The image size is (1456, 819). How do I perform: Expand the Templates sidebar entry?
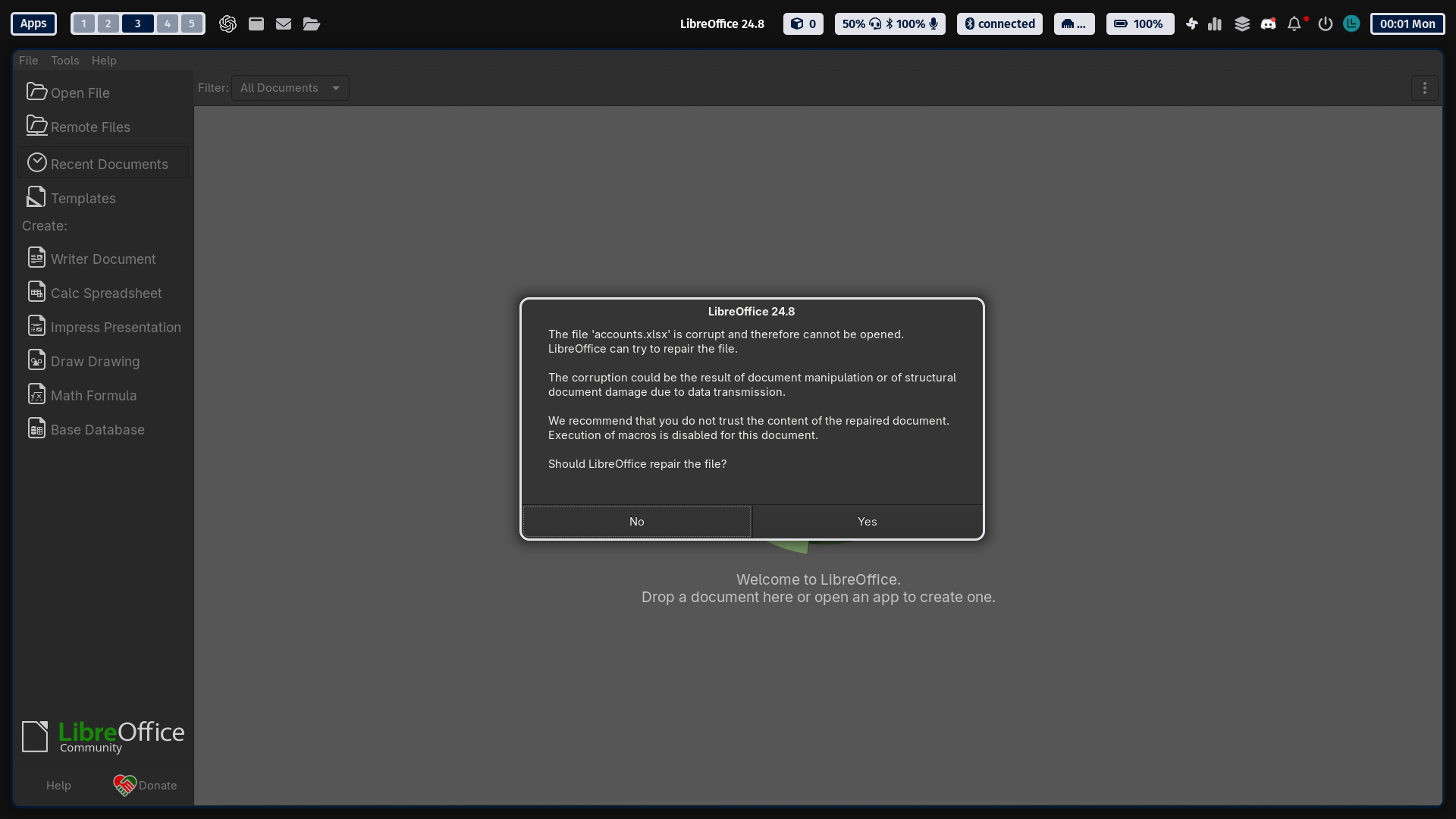(x=83, y=199)
